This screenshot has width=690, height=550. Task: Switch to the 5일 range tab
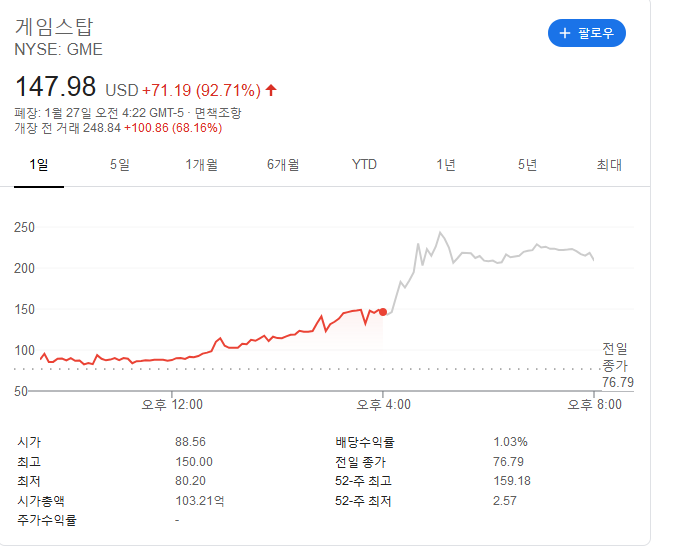[x=120, y=165]
